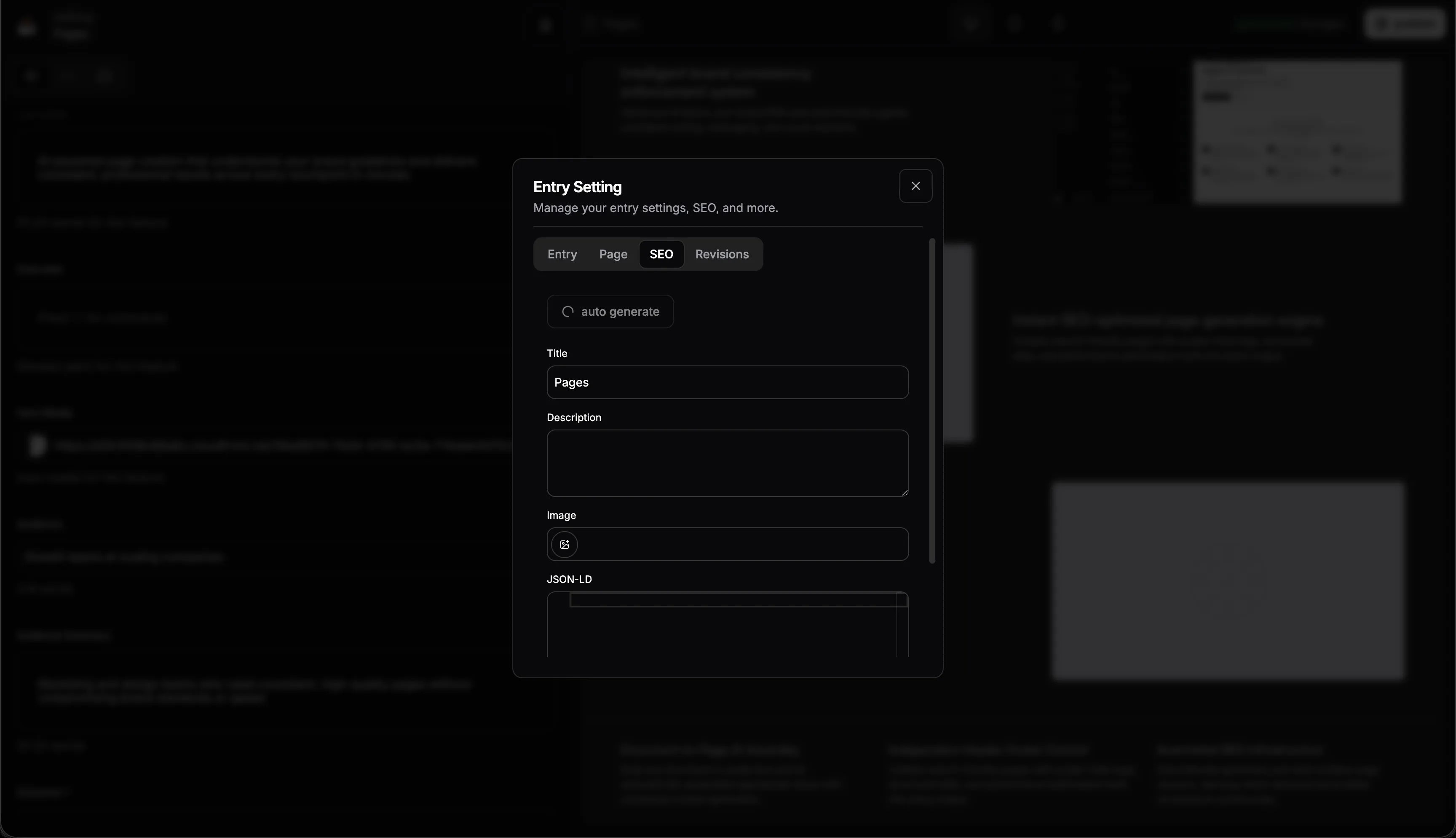Click the Title field label
1456x838 pixels.
(x=557, y=353)
